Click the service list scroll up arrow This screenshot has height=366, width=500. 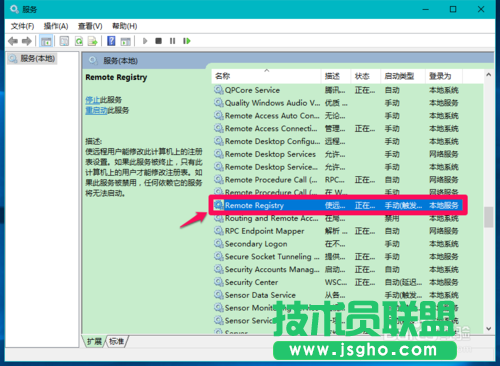(x=489, y=75)
